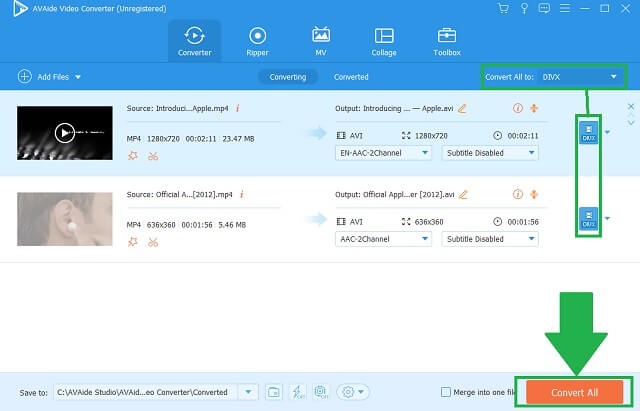Open the Convert All to DIVX dropdown
The image size is (640, 411).
[580, 77]
